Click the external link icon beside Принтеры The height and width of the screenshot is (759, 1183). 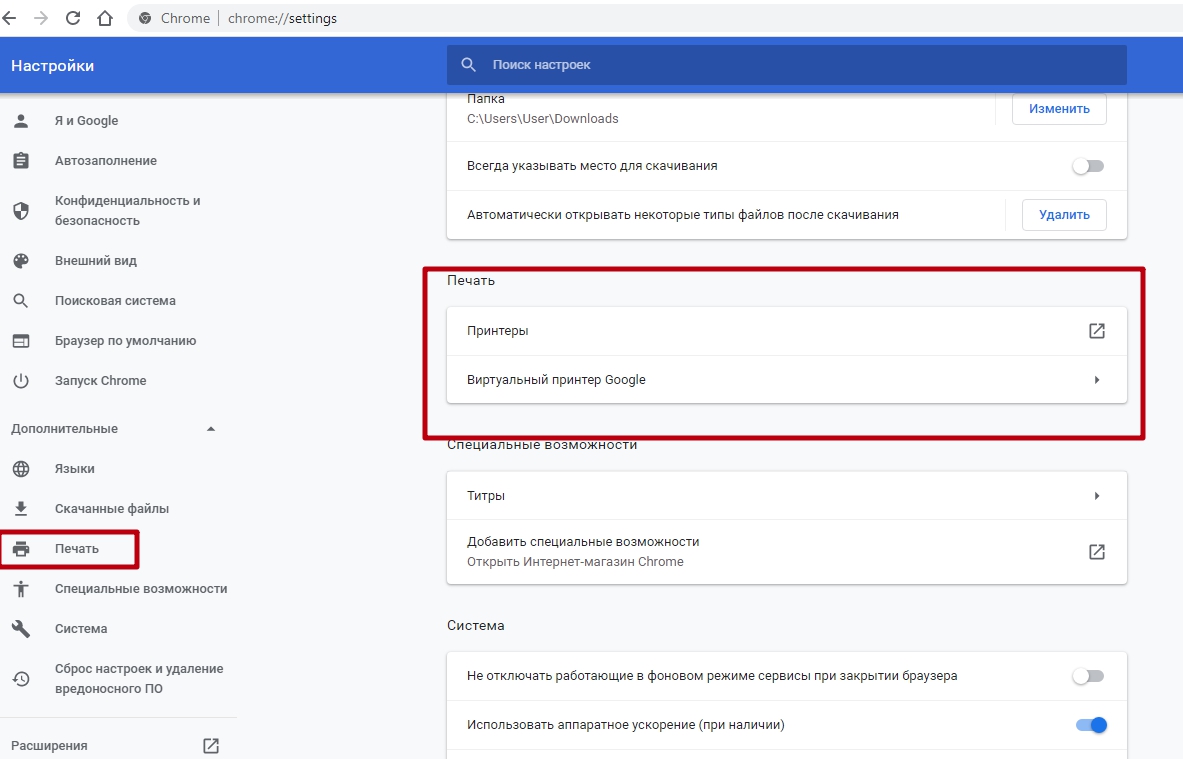1096,331
